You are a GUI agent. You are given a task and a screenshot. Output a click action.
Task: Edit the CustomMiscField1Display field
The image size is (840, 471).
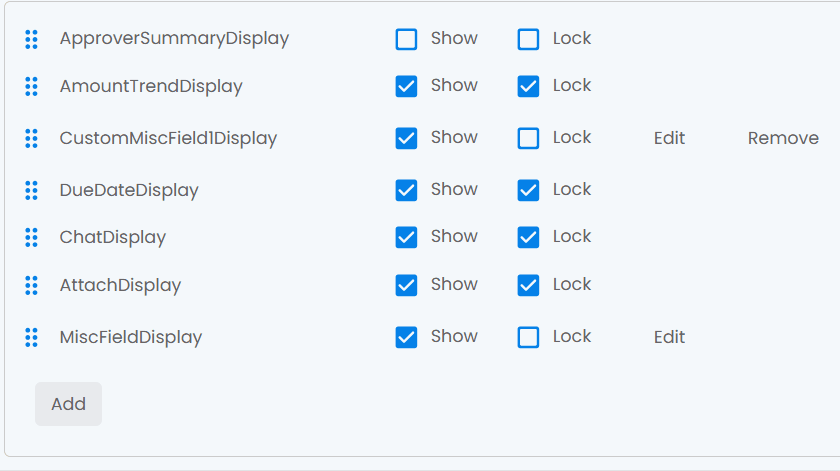coord(669,138)
